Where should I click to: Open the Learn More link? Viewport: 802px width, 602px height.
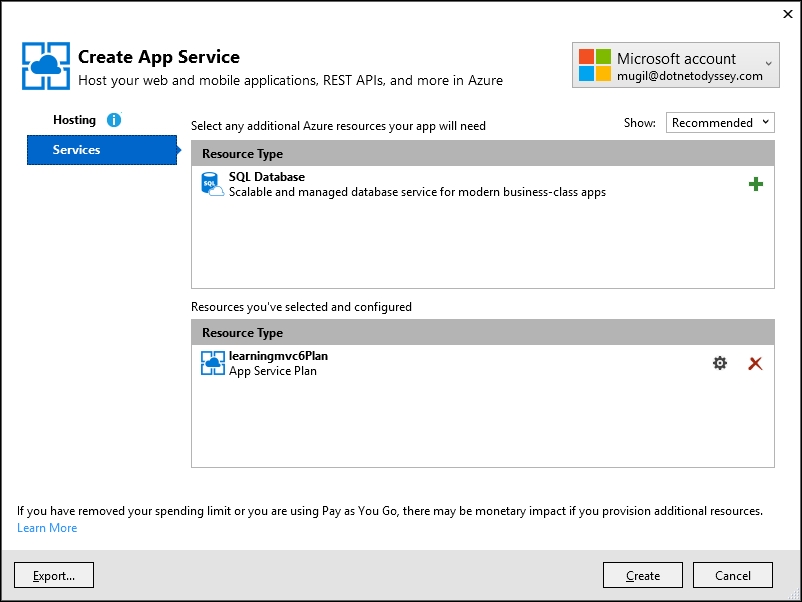pos(47,528)
